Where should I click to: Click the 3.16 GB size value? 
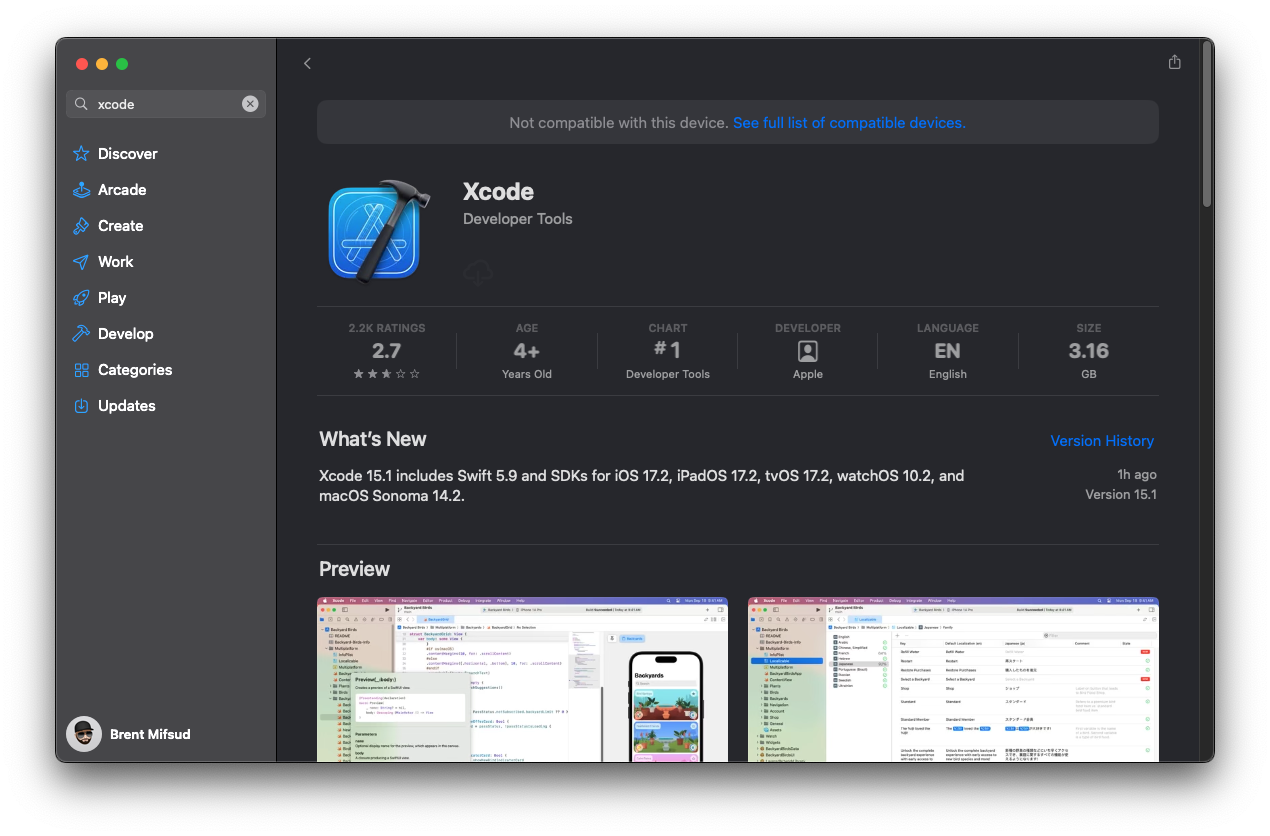coord(1088,351)
